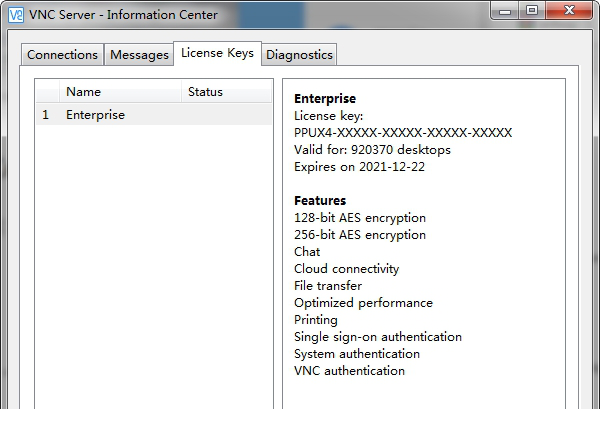Click the Printing feature entry
The image size is (600, 425).
pyautogui.click(x=316, y=320)
